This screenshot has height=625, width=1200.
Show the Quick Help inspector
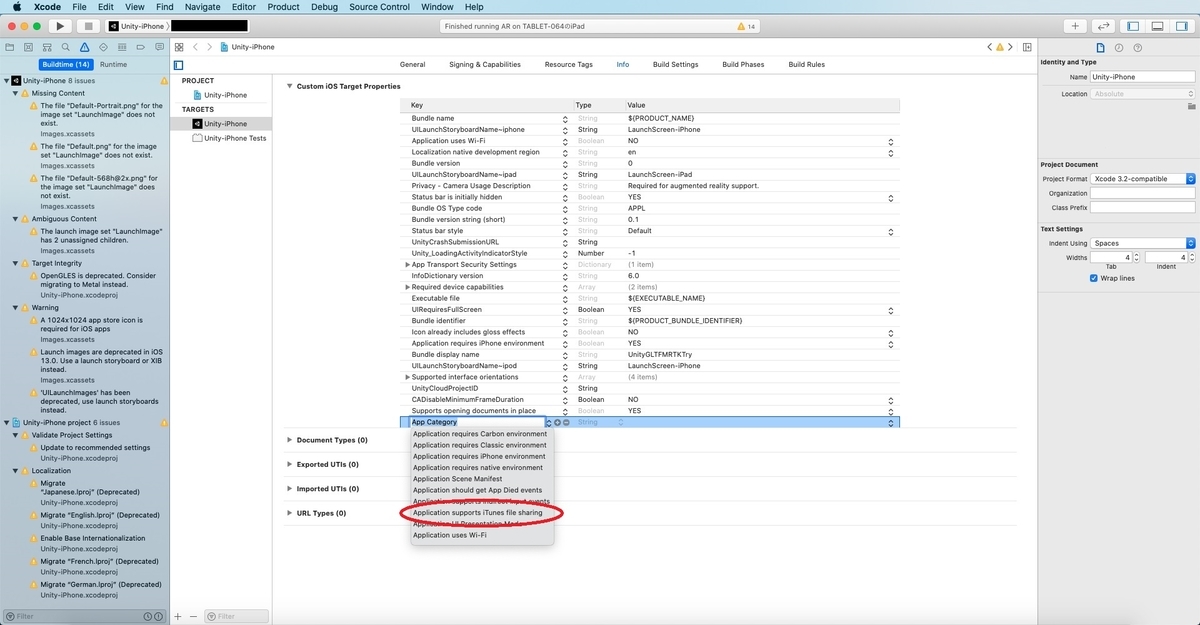coord(1137,47)
